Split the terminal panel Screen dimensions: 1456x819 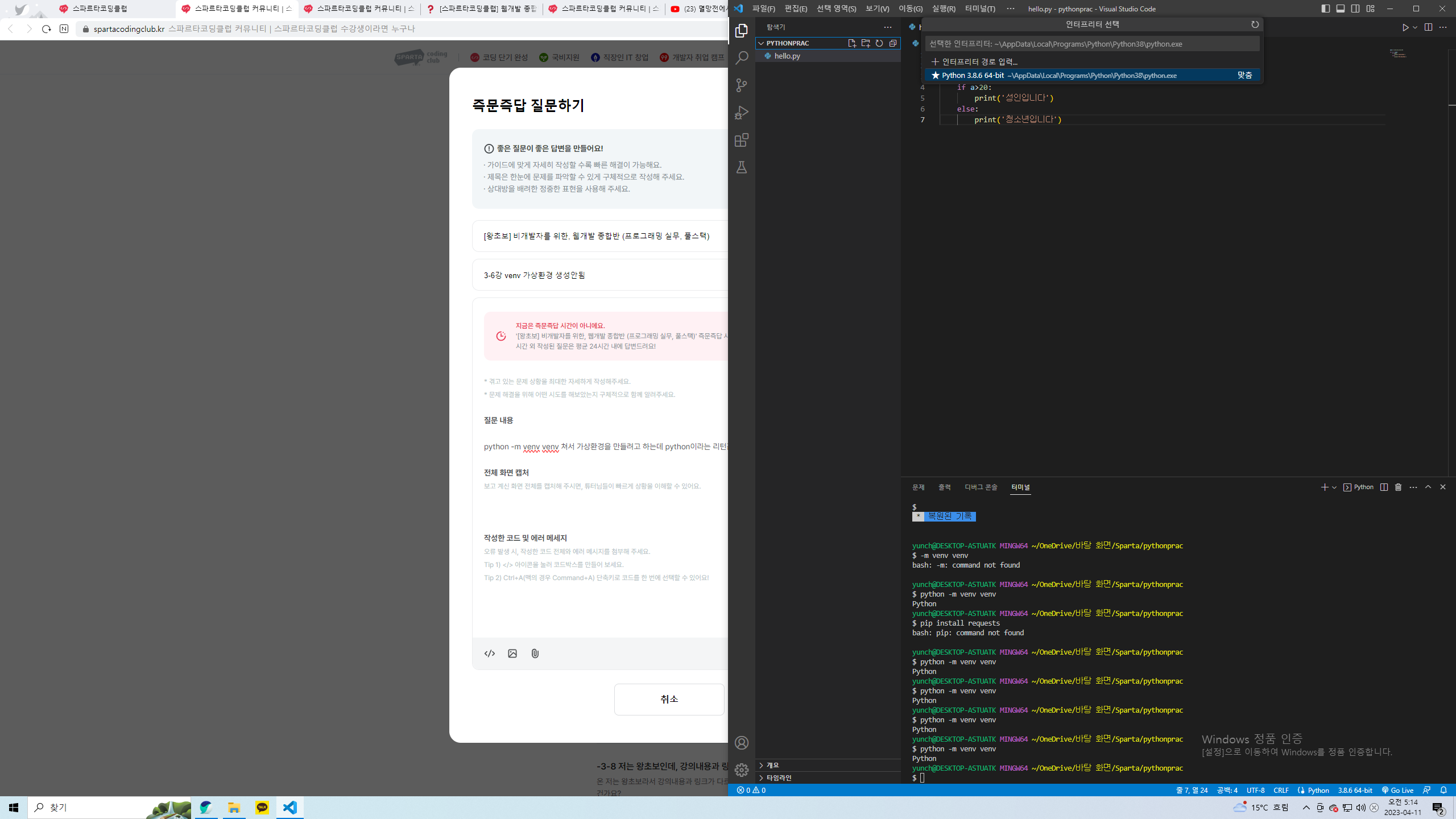click(x=1384, y=487)
